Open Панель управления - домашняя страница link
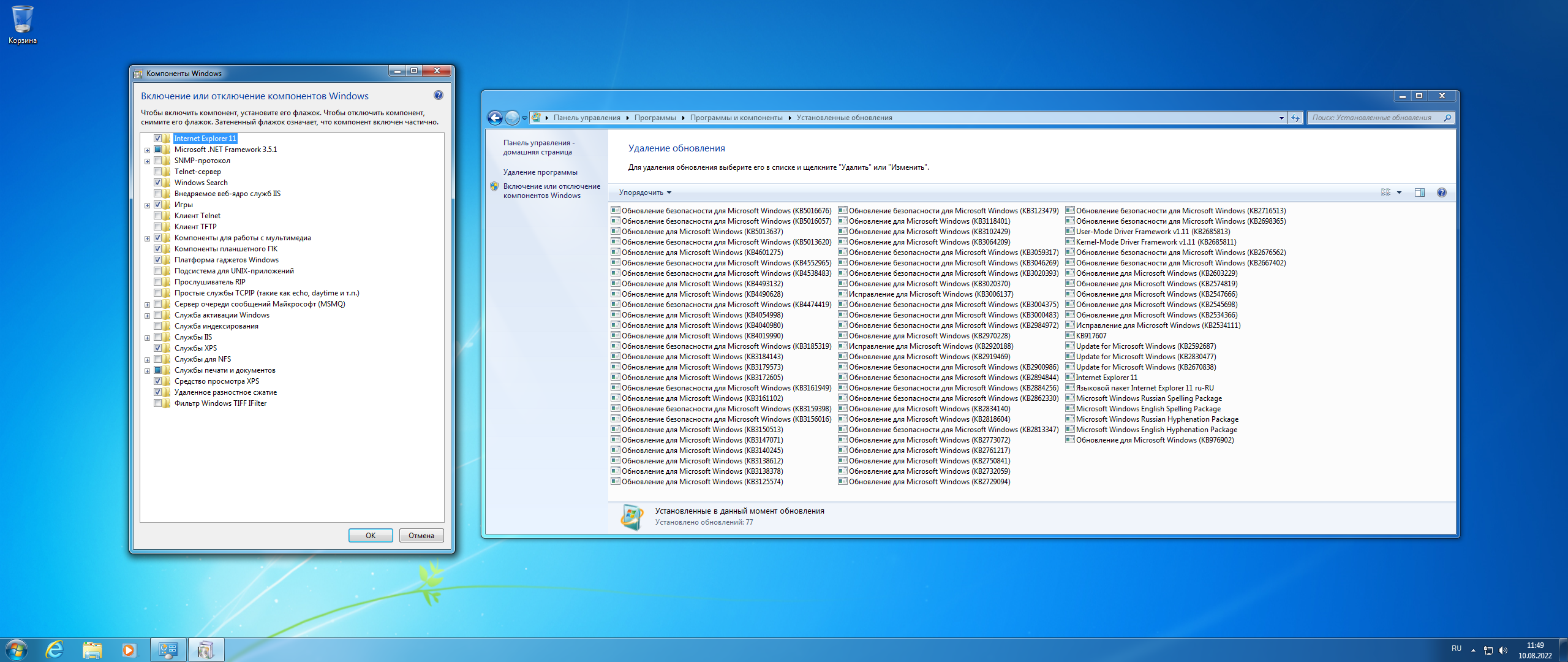The image size is (1568, 662). 538,147
